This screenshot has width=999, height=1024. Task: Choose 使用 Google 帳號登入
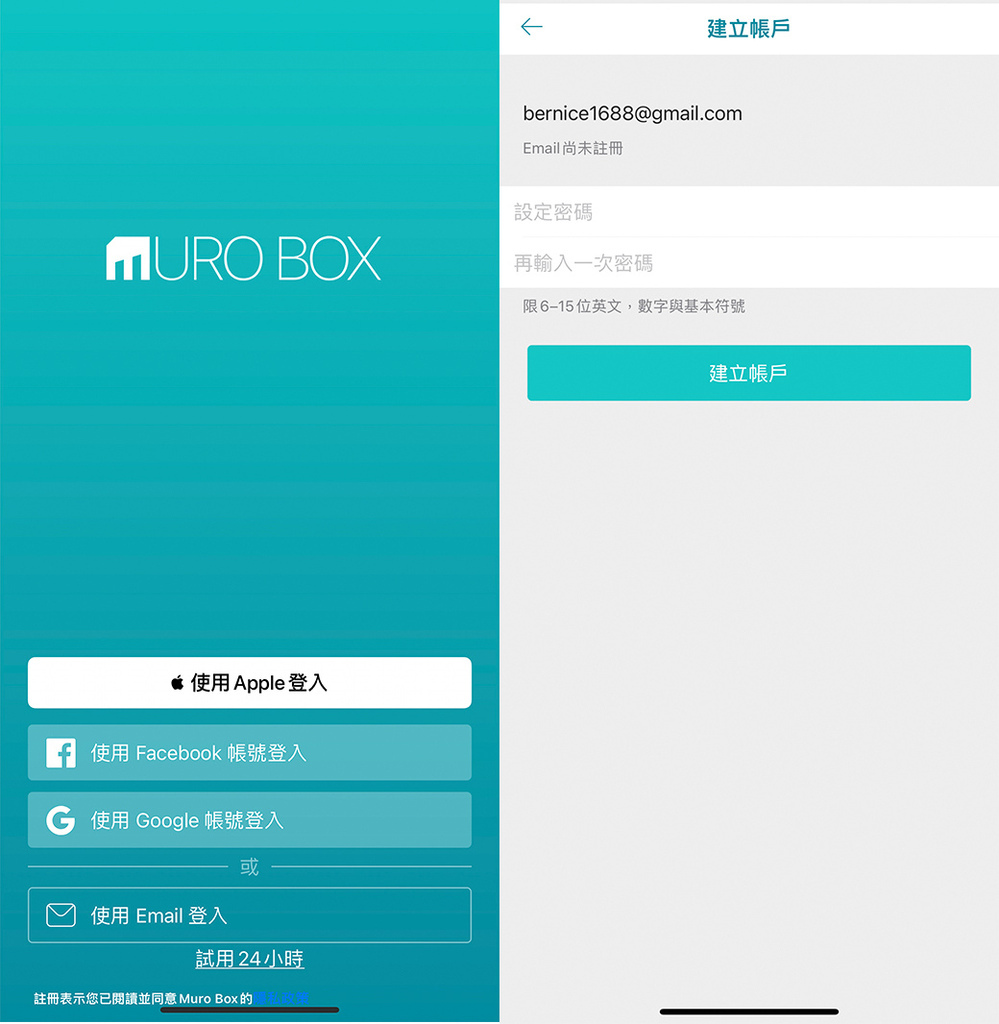[x=249, y=820]
